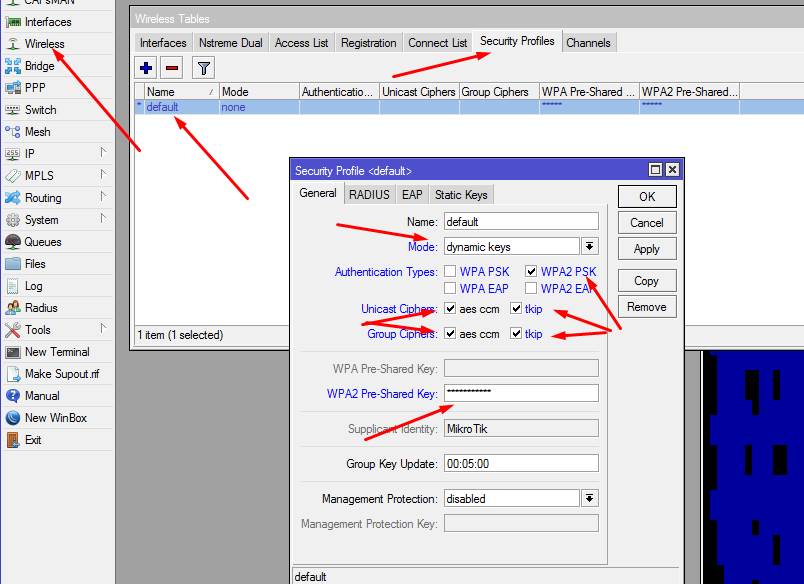Viewport: 804px width, 584px height.
Task: Select the Radius sidebar item
Action: (41, 308)
